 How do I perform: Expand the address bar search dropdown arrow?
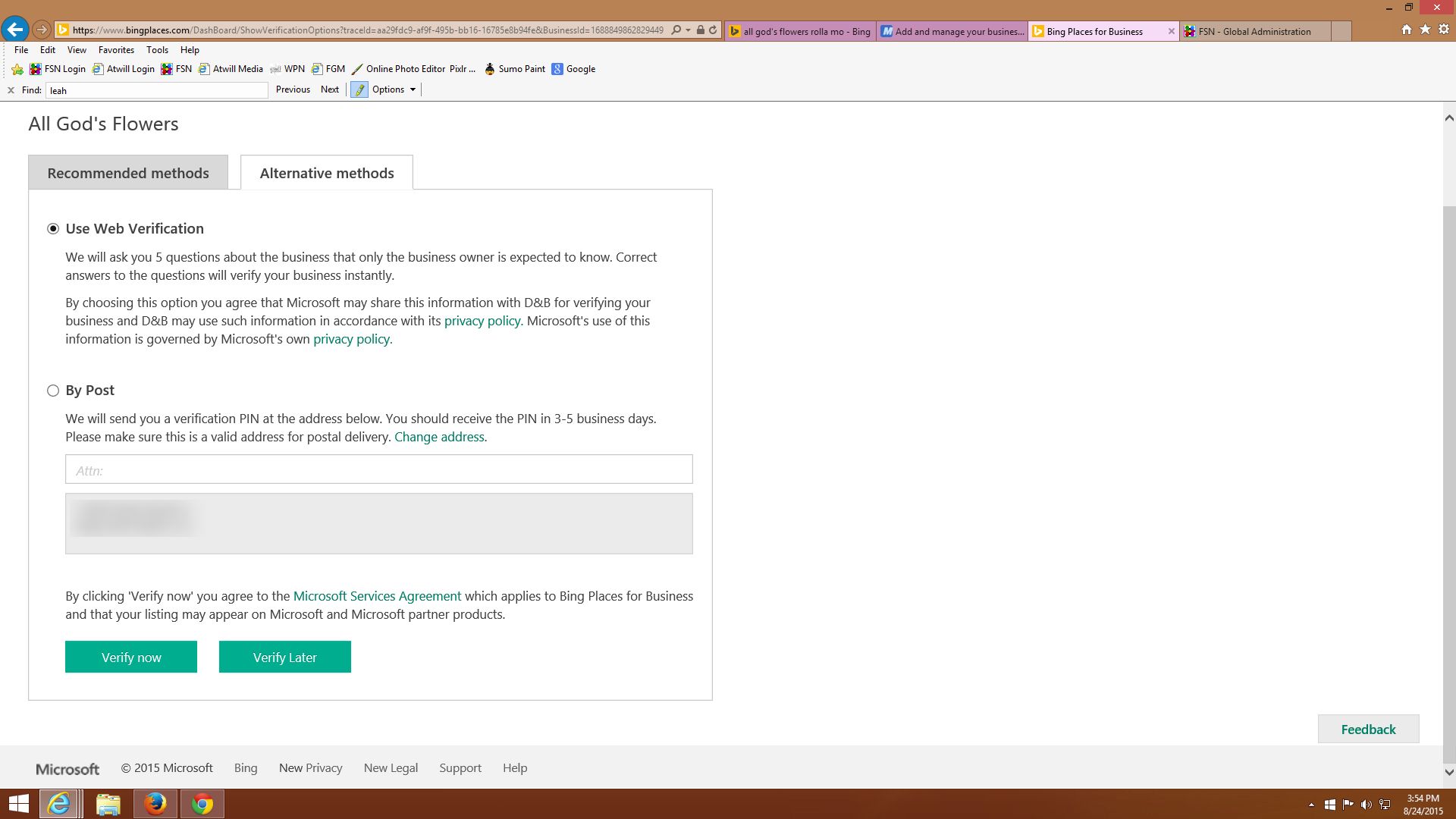click(x=688, y=30)
